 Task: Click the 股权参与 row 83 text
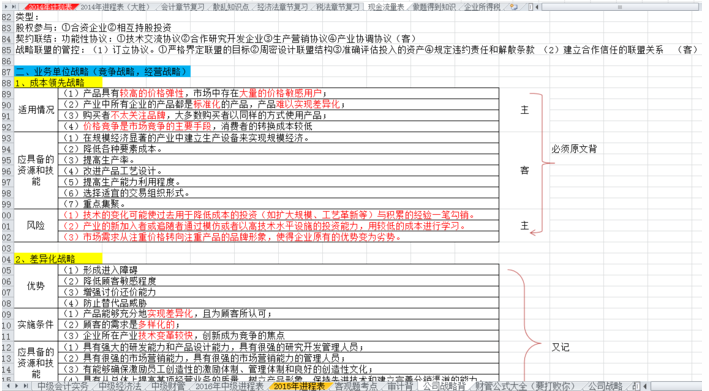point(93,28)
